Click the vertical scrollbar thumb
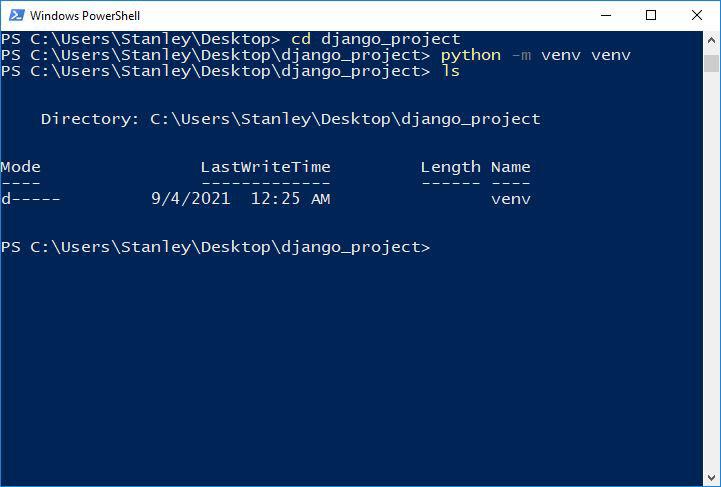 coord(711,63)
